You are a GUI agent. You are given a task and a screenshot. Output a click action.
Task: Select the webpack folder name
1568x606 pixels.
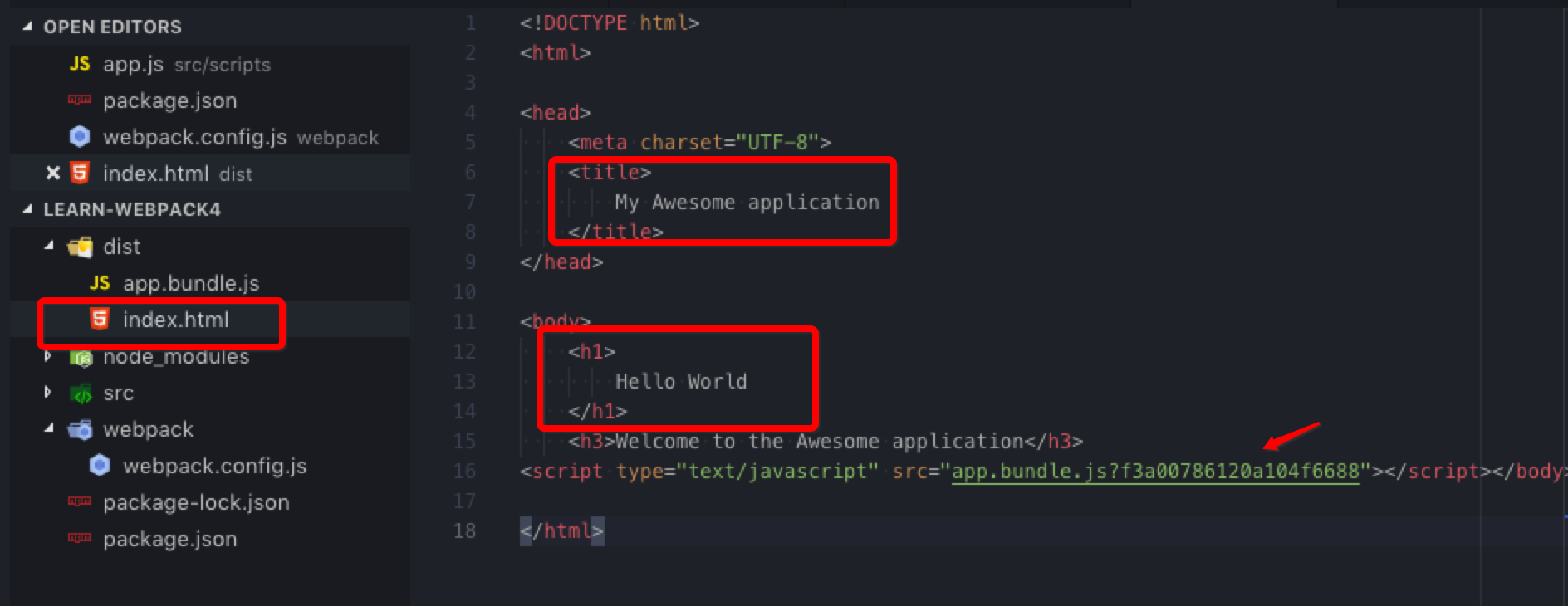pos(148,429)
